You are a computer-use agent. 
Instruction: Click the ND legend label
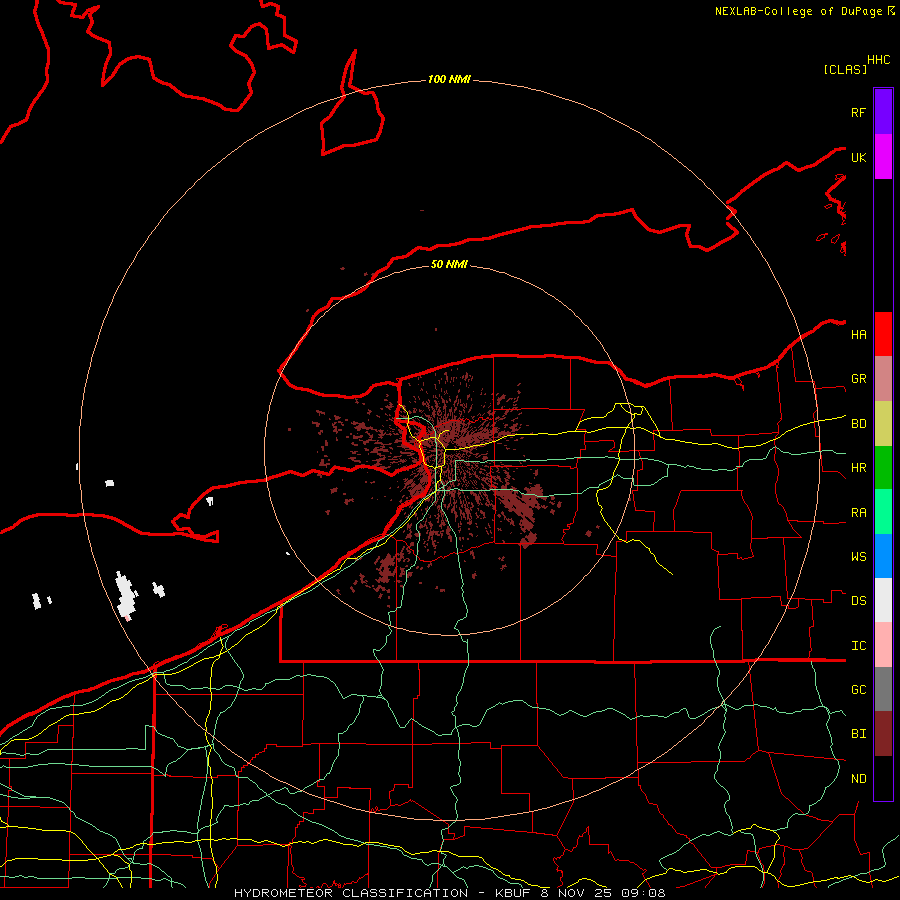[x=858, y=779]
